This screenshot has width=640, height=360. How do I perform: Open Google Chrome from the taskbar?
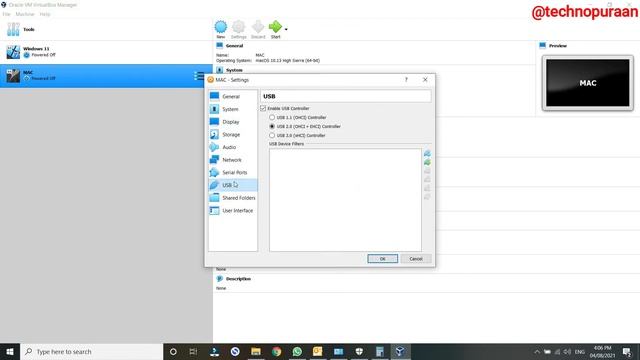tap(276, 351)
